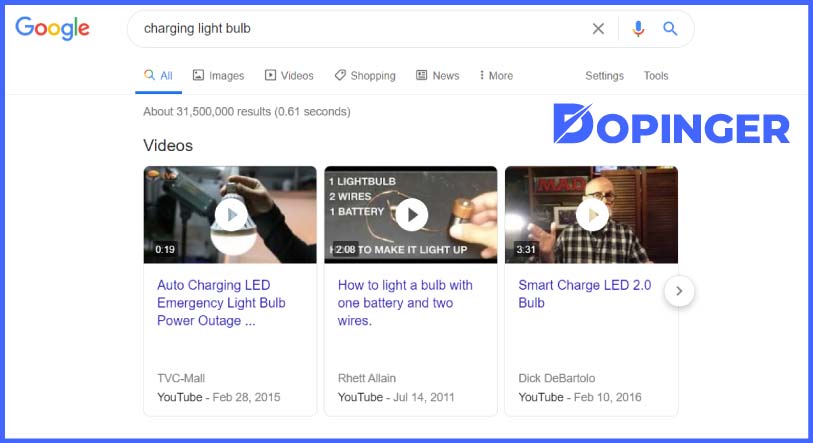The width and height of the screenshot is (813, 443).
Task: Go to the Shopping tab
Action: pyautogui.click(x=365, y=76)
